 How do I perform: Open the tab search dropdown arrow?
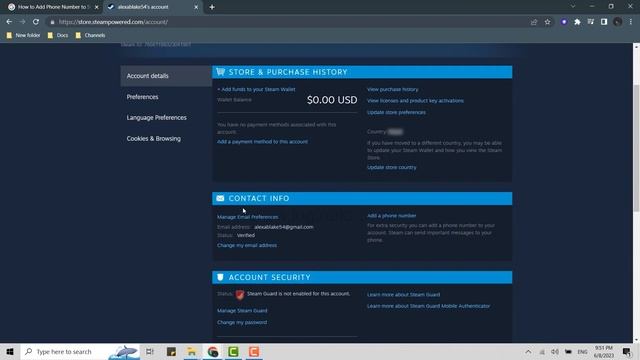(573, 7)
